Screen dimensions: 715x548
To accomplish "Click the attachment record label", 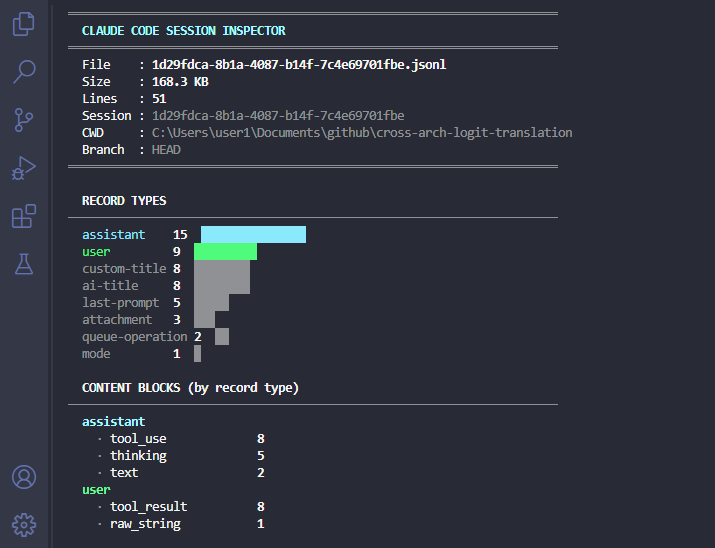I will point(117,320).
